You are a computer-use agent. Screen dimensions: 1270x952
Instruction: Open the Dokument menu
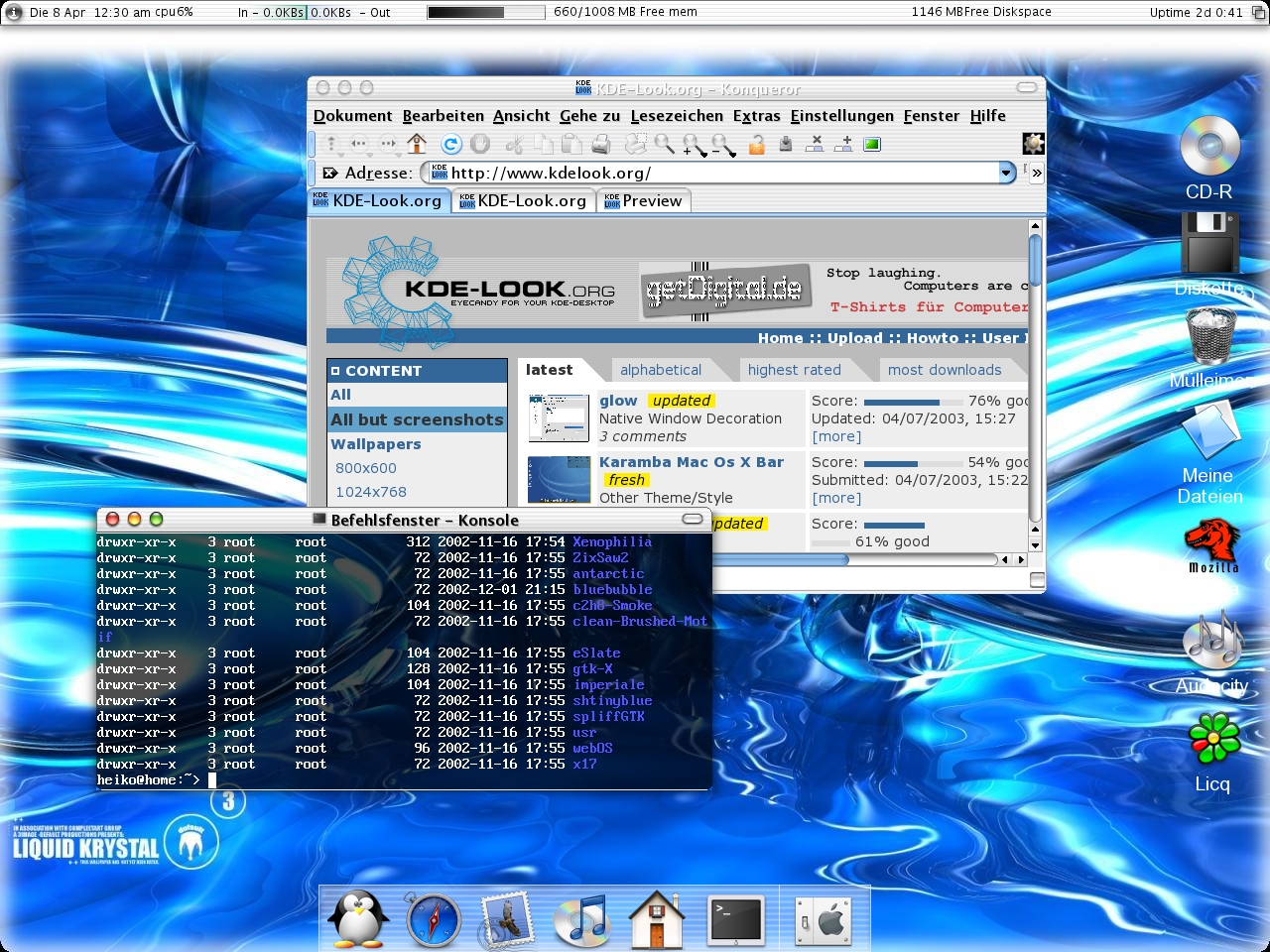[x=352, y=116]
